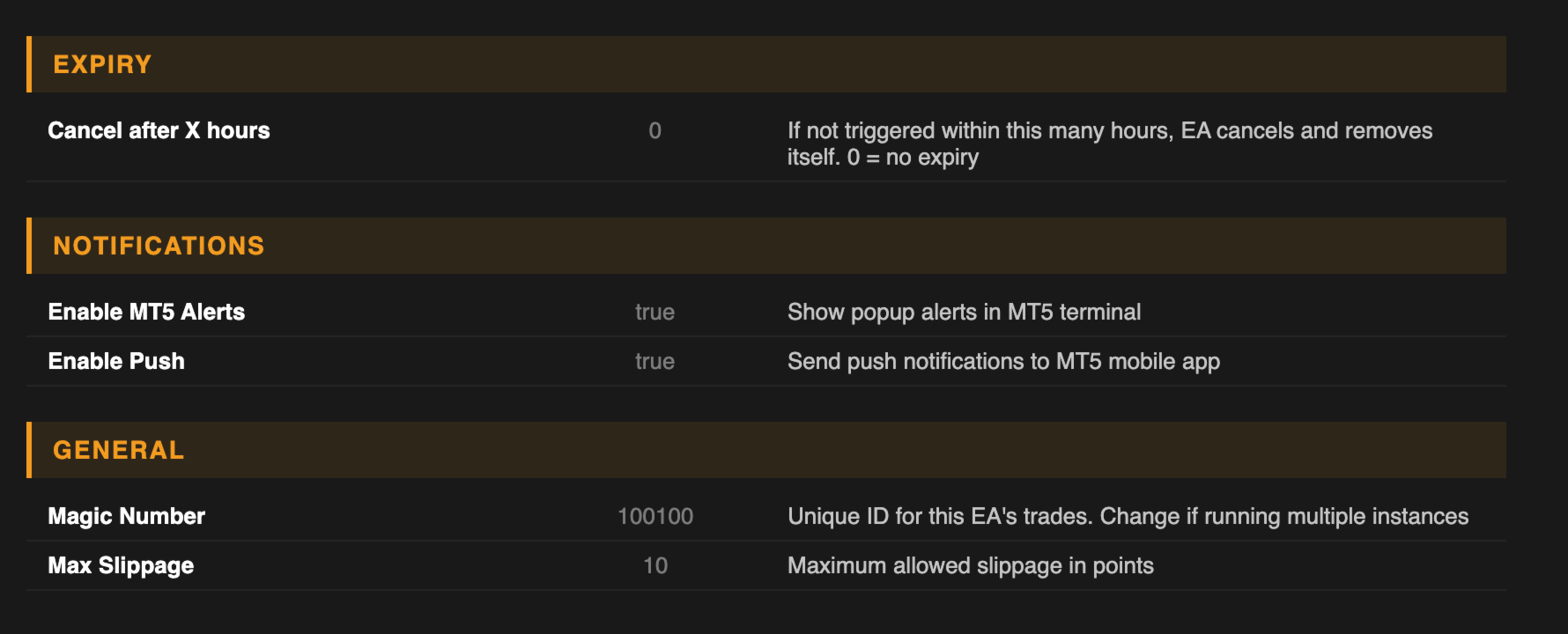Collapse the GENERAL section header
The height and width of the screenshot is (634, 1568).
[119, 450]
